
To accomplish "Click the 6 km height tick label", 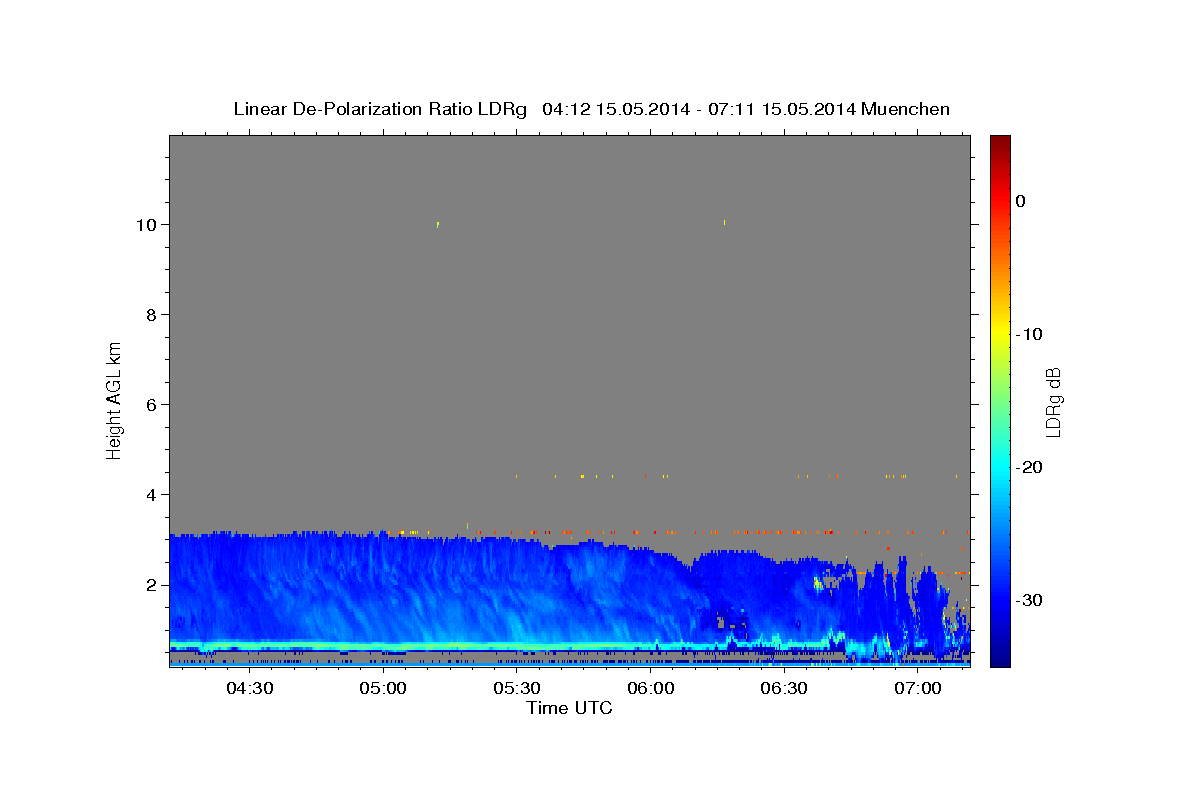I will click(151, 405).
